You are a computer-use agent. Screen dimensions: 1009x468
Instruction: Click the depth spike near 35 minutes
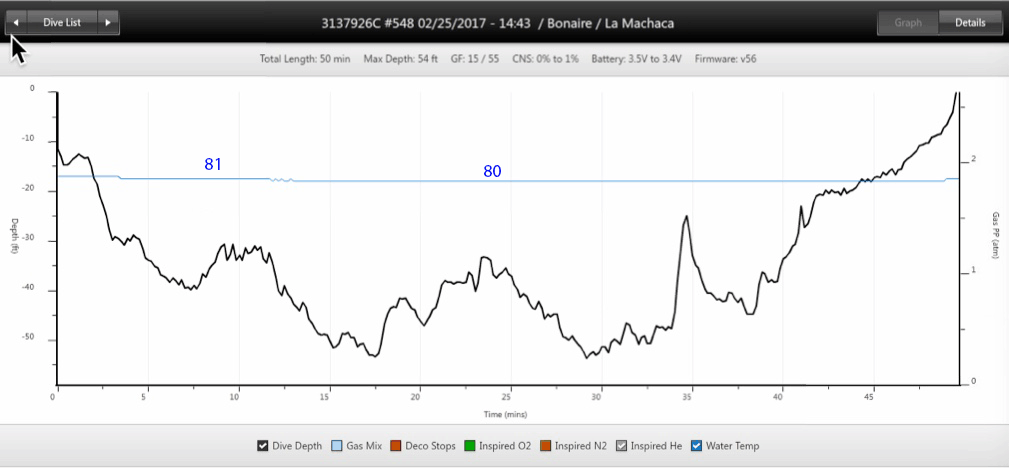tap(686, 218)
